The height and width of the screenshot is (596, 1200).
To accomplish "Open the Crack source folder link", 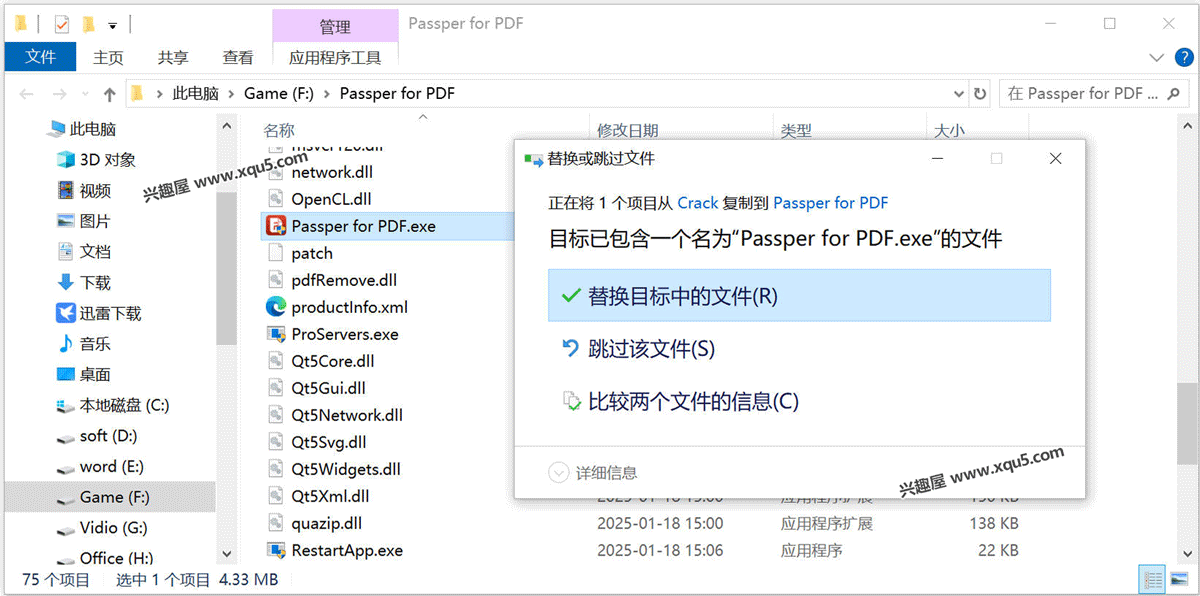I will point(697,203).
